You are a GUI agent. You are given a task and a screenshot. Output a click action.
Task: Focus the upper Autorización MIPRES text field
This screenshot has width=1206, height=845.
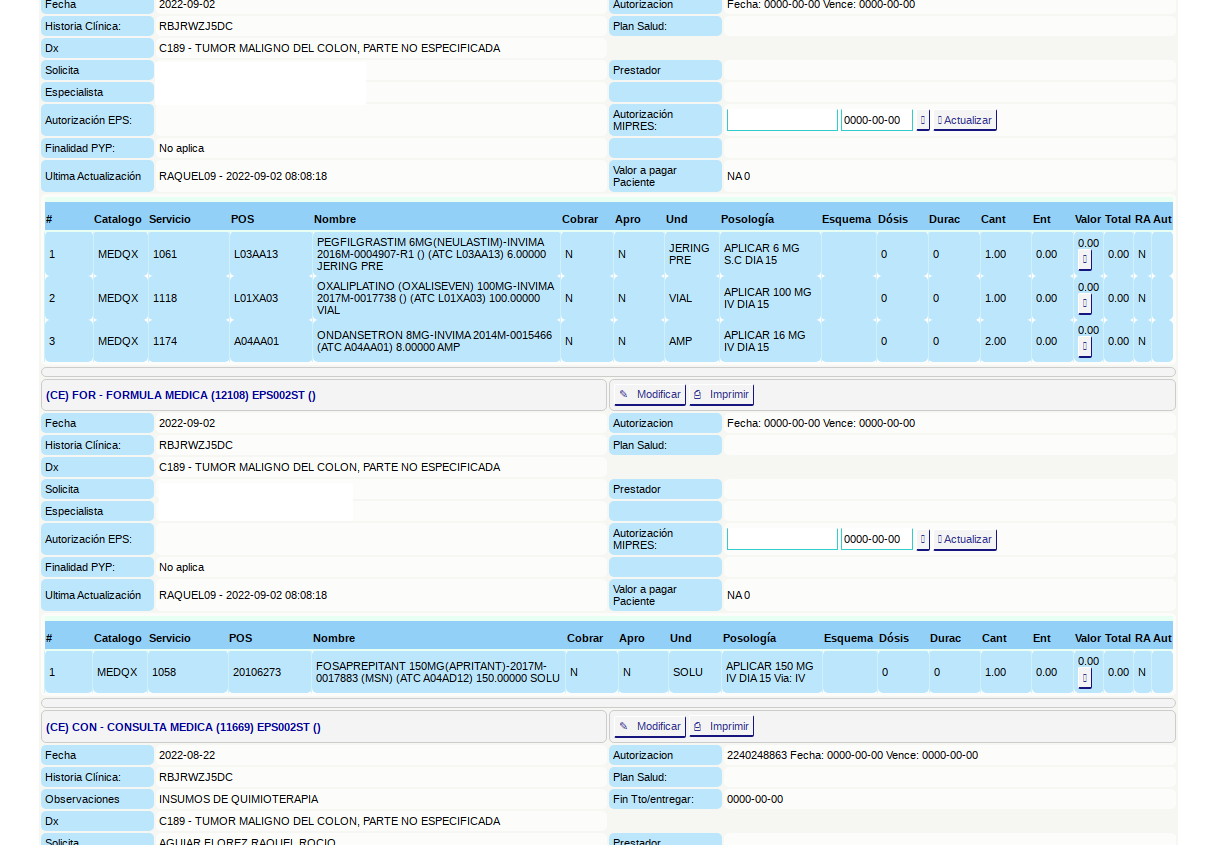pos(782,120)
